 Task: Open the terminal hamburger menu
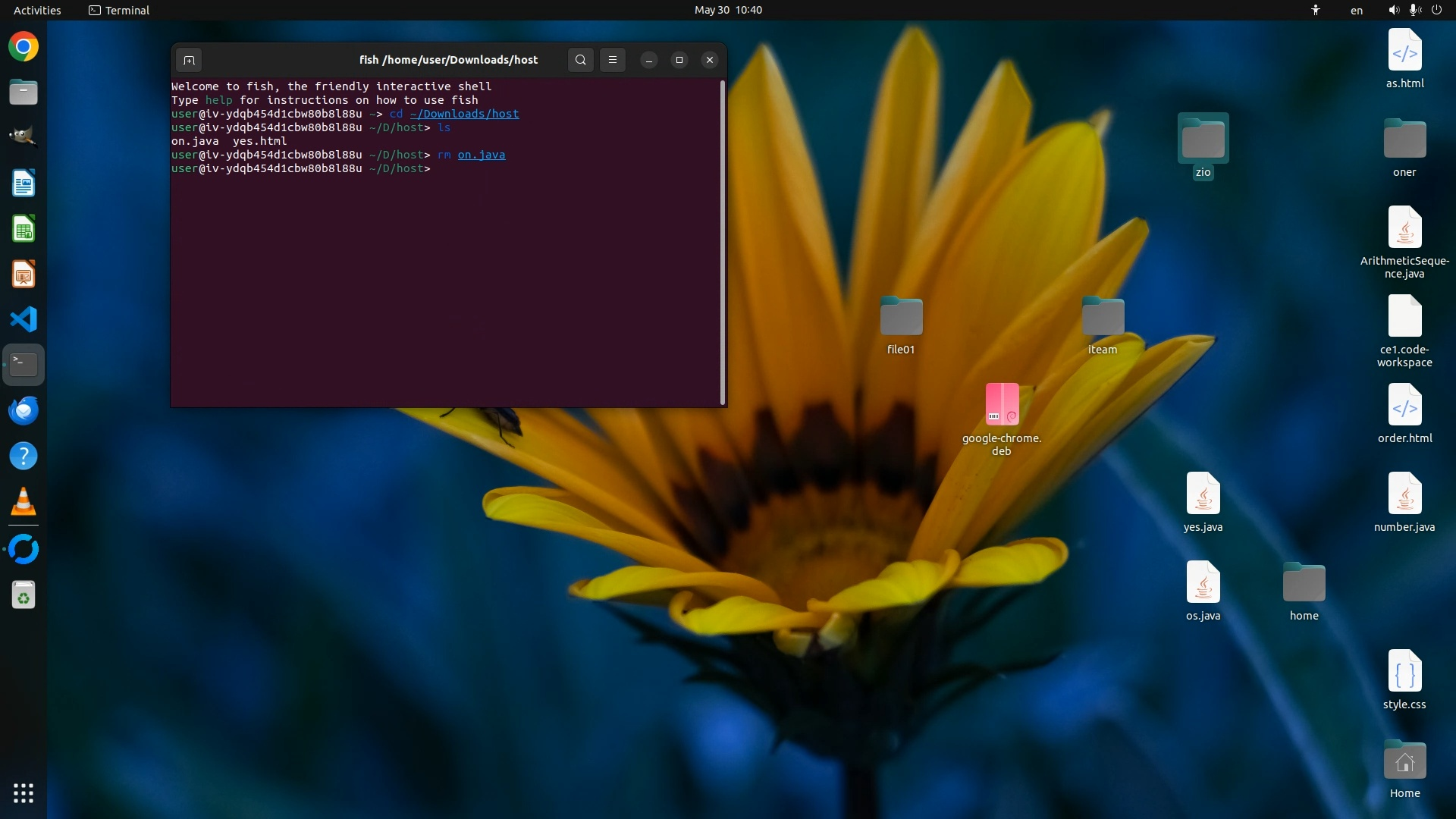point(613,60)
